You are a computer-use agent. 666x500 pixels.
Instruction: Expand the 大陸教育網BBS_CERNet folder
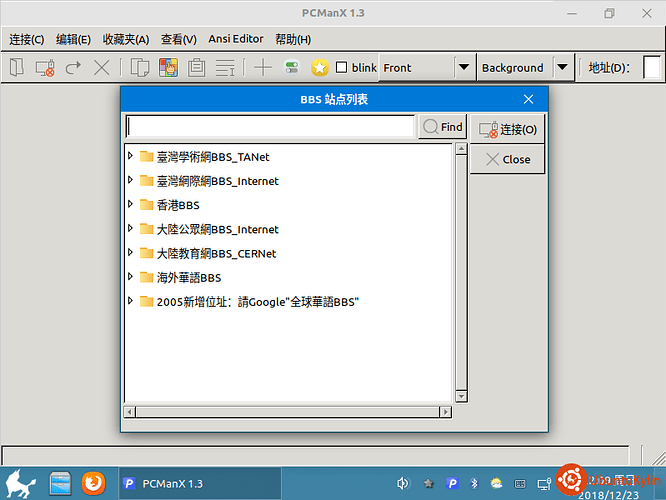click(x=130, y=253)
